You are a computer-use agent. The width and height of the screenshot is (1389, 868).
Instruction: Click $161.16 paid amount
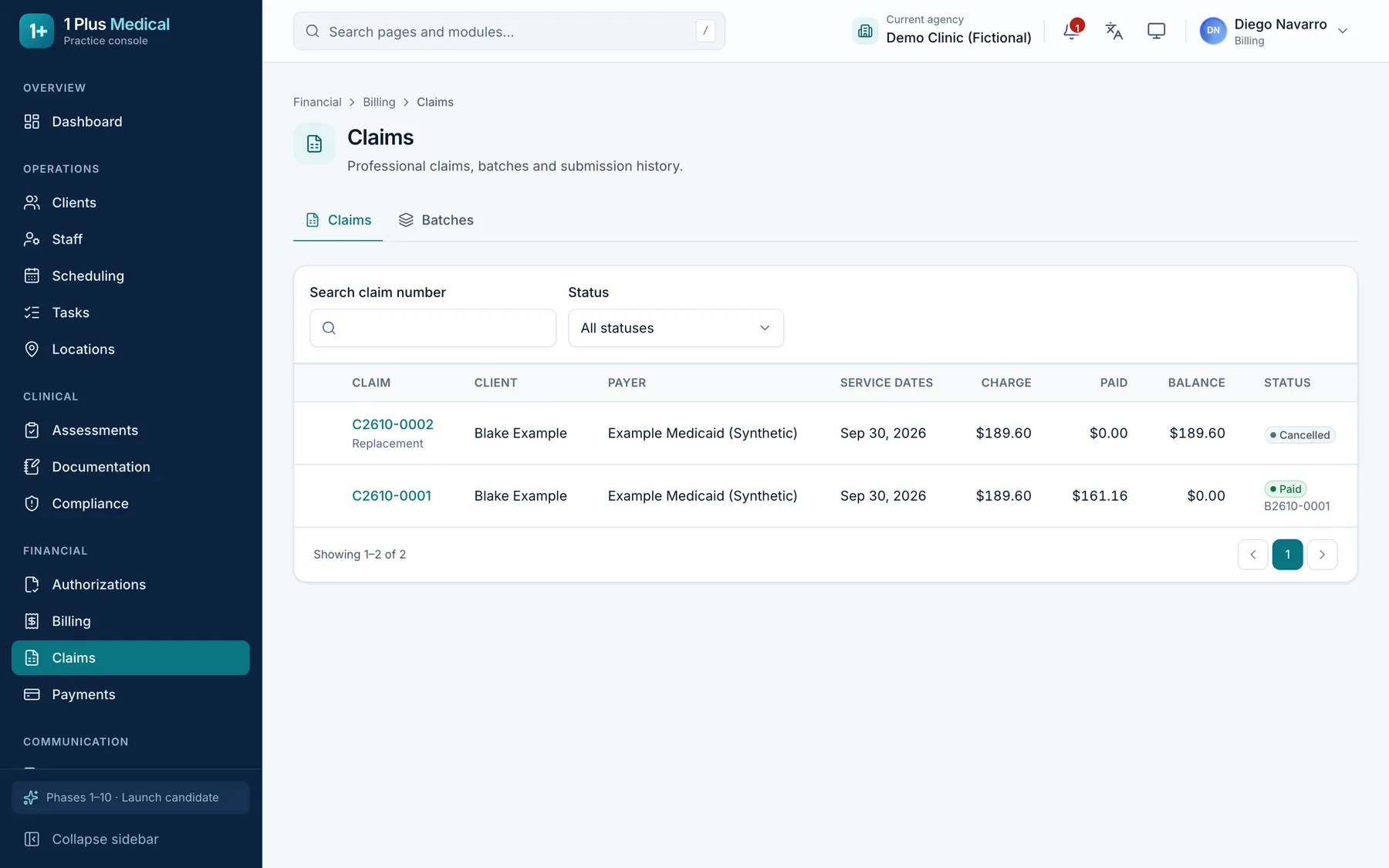pos(1100,496)
